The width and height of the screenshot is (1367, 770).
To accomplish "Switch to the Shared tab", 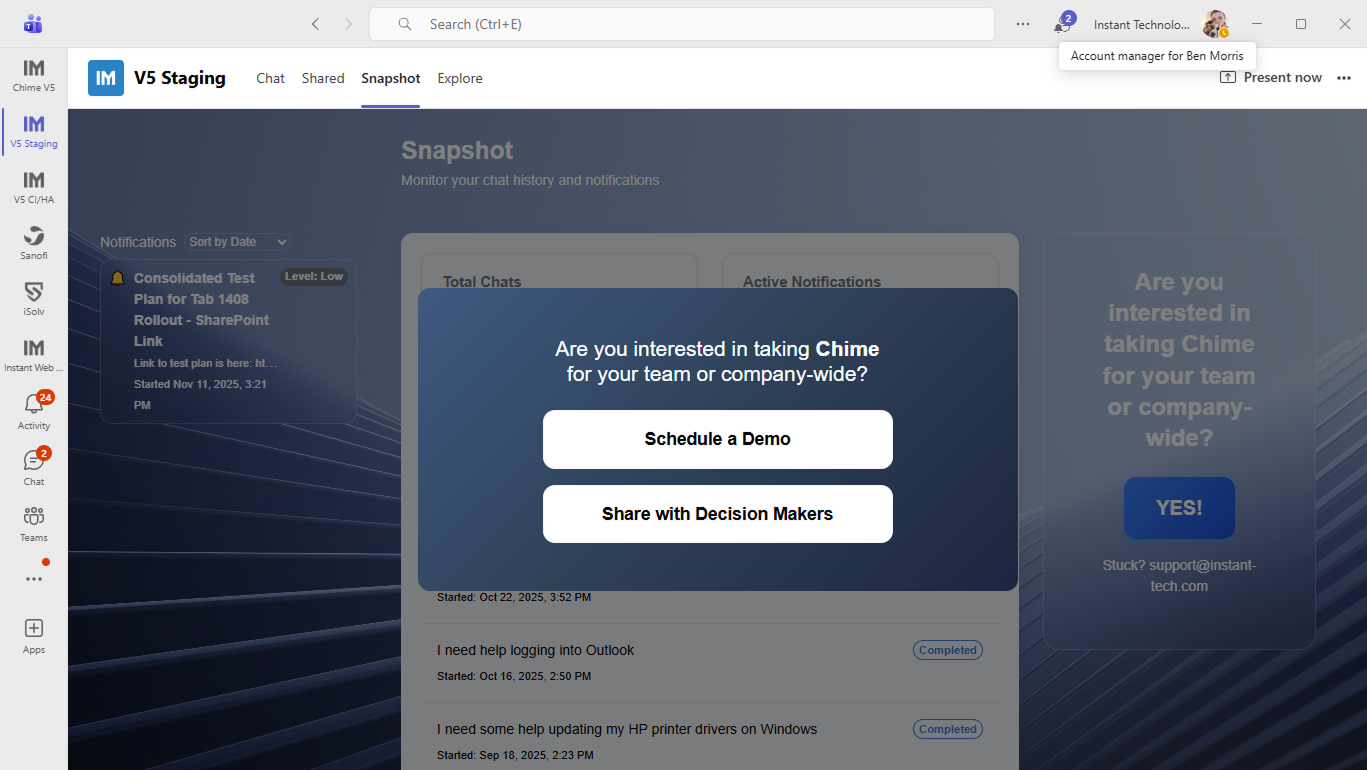I will 323,78.
